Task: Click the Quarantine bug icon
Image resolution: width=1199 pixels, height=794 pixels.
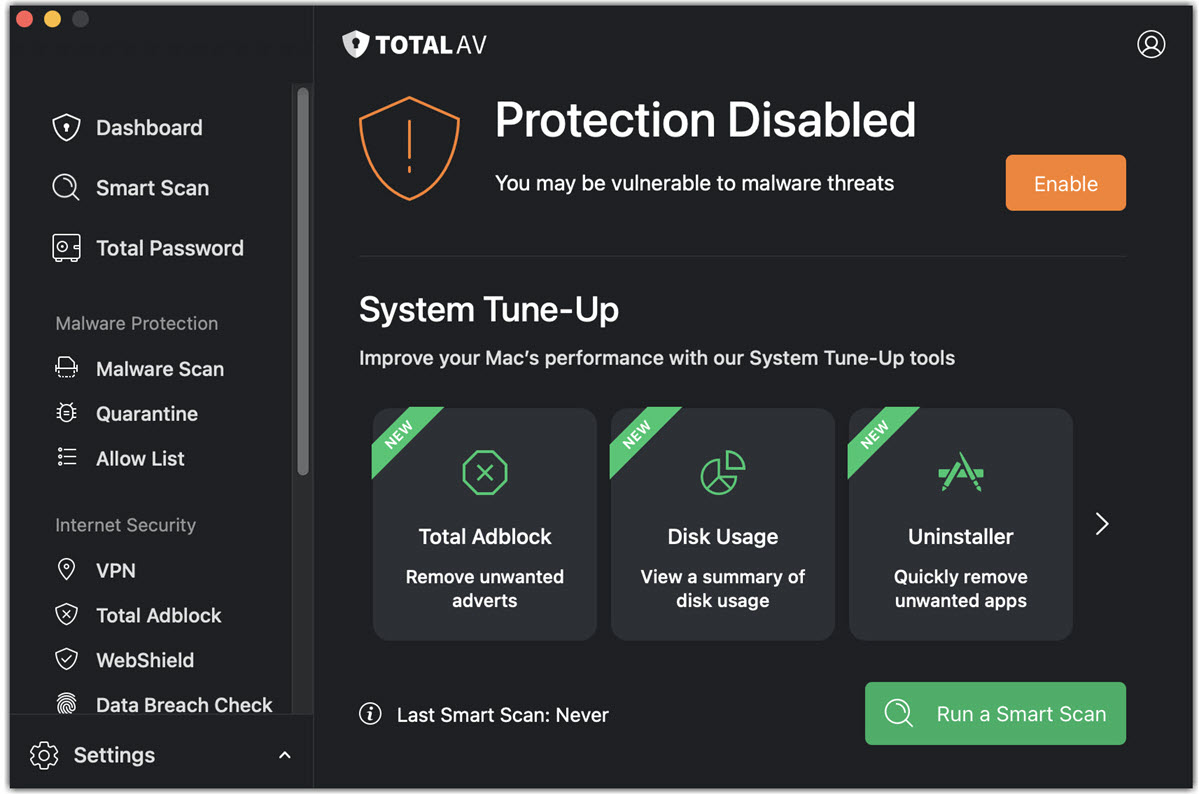Action: 66,413
